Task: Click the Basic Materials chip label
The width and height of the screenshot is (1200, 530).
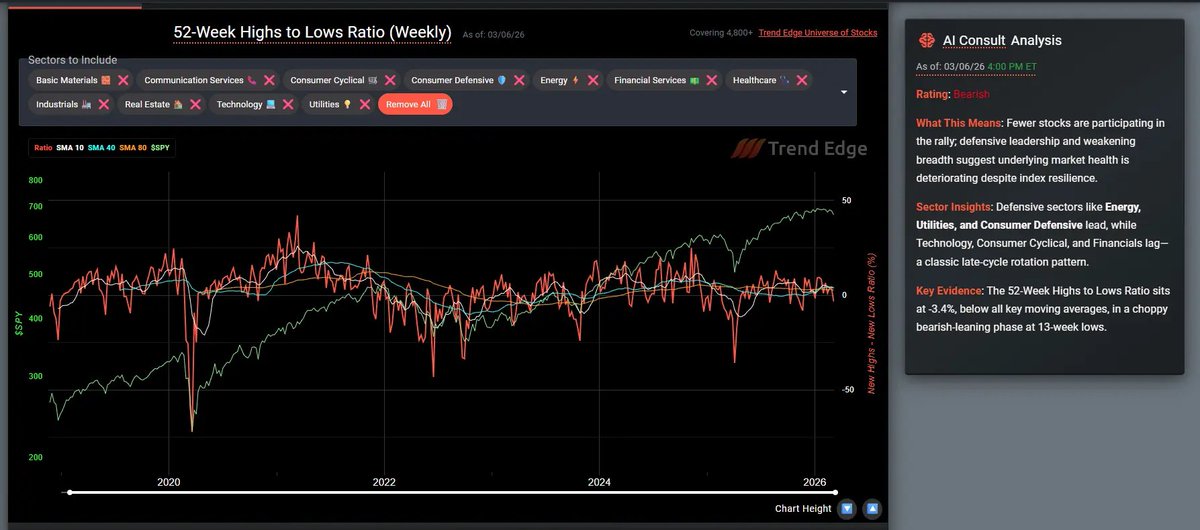Action: (67, 80)
